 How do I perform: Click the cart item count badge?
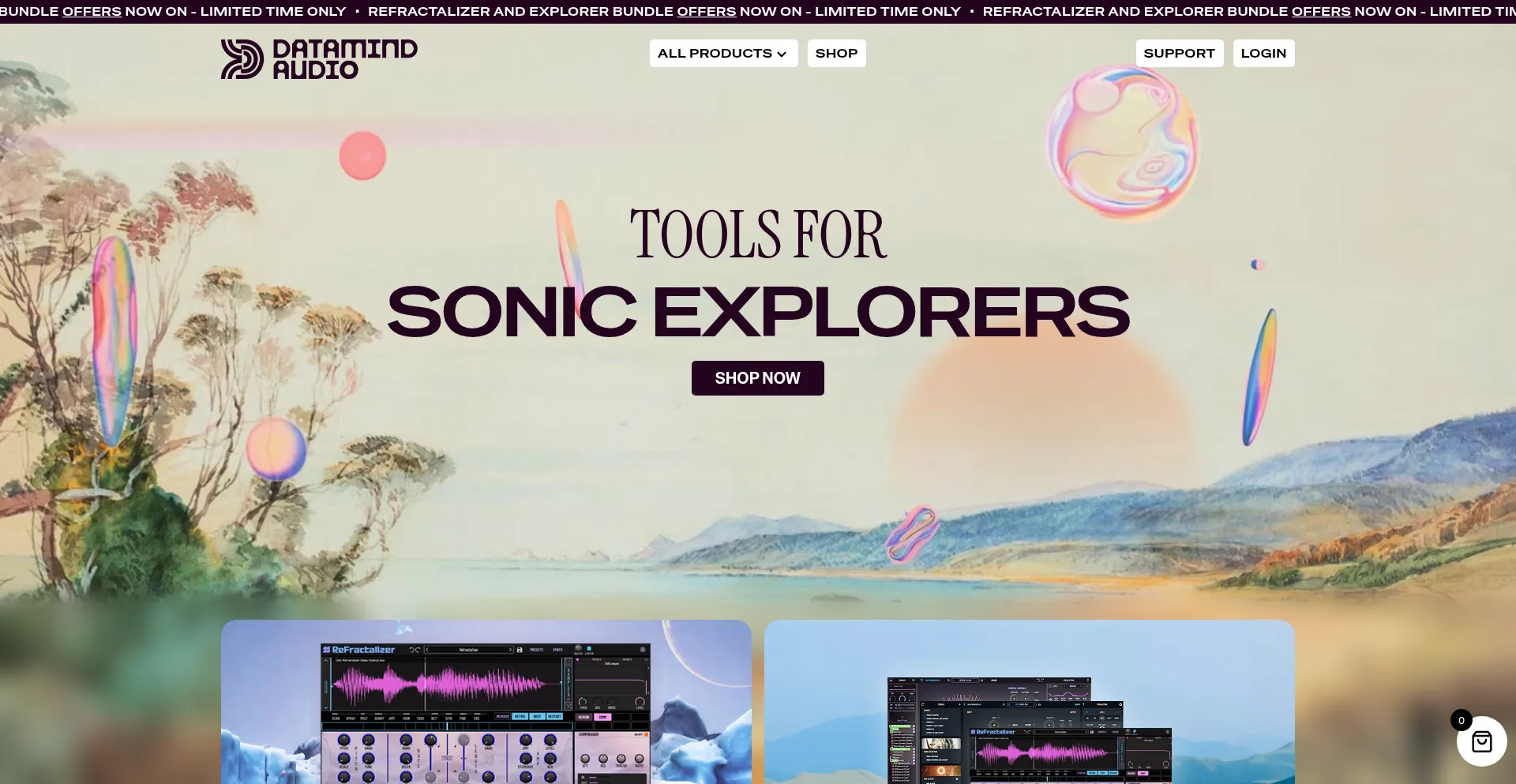coord(1461,720)
